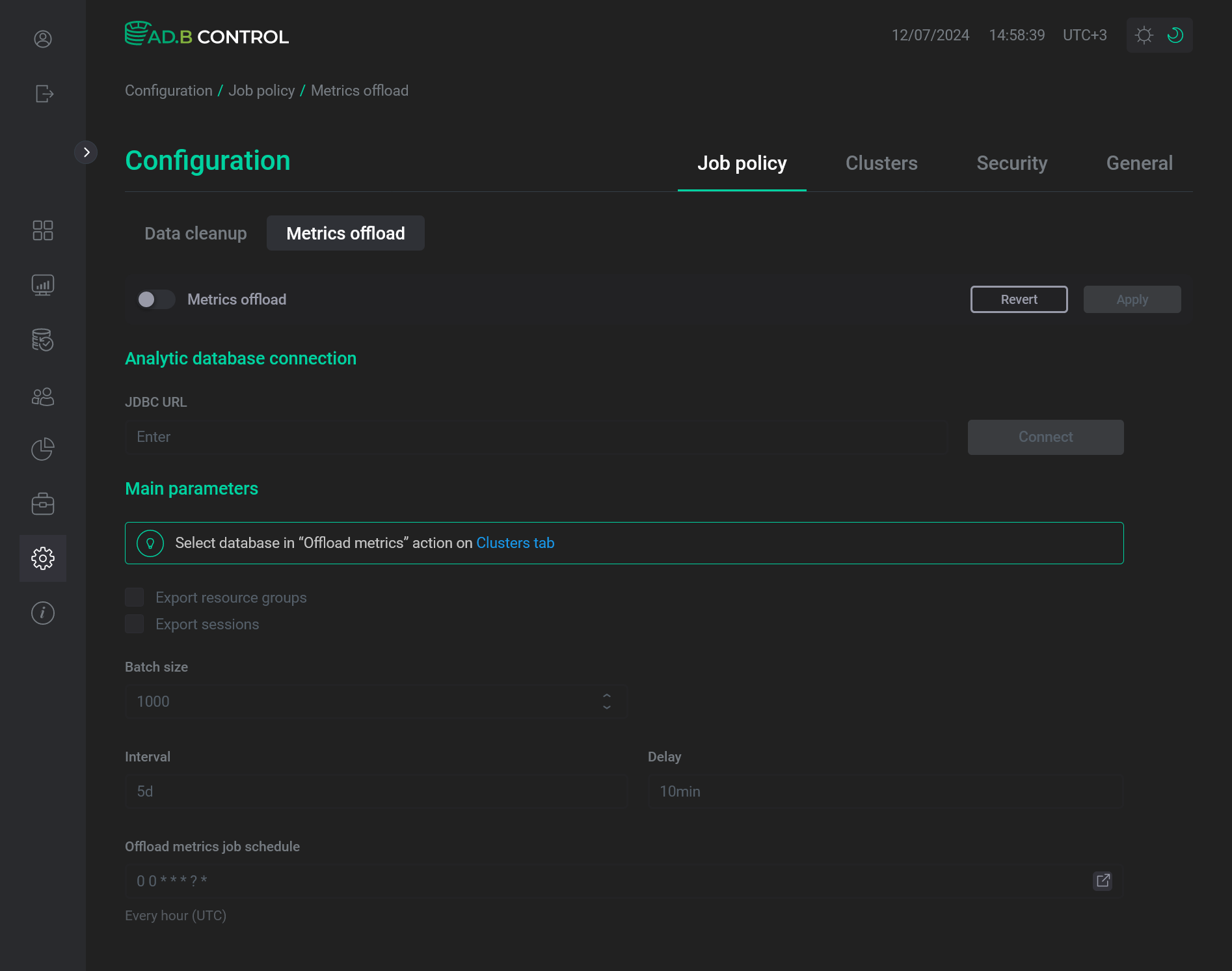This screenshot has height=971, width=1232.
Task: Switch to light theme via sun icon
Action: pyautogui.click(x=1144, y=35)
